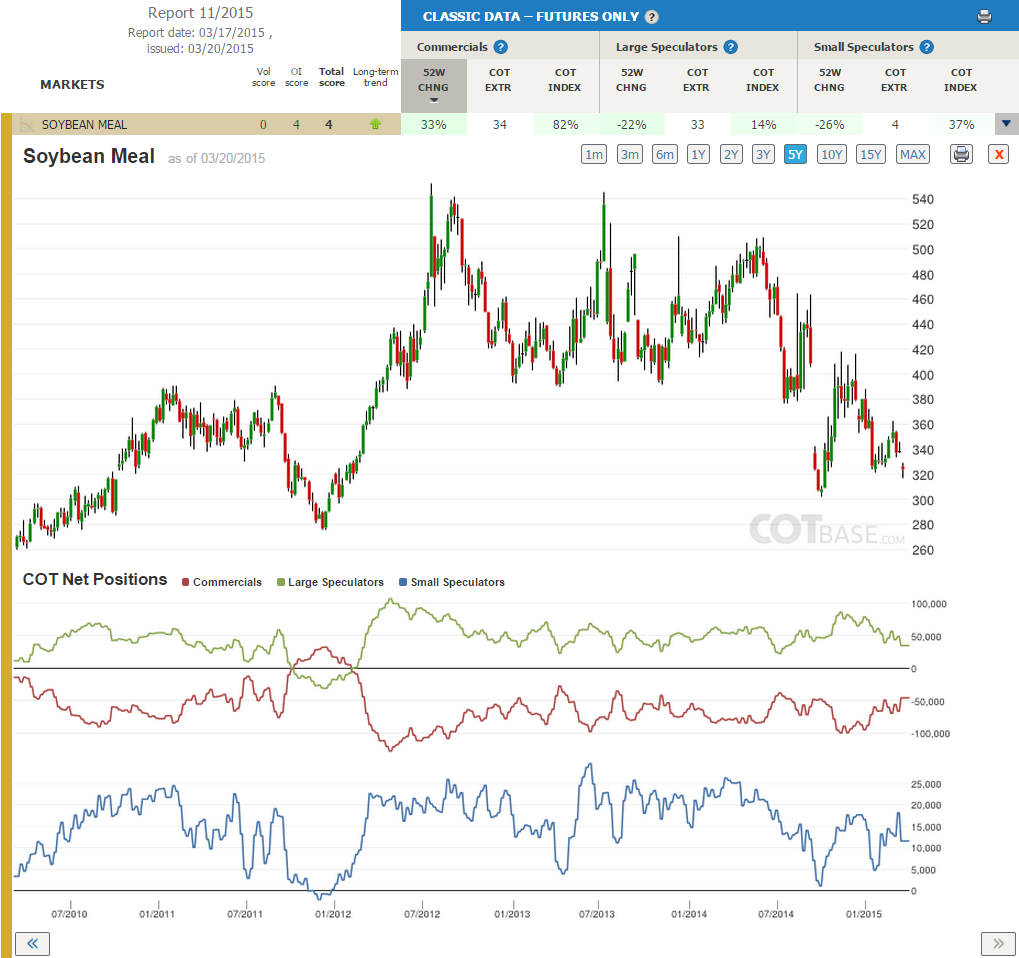Image resolution: width=1019 pixels, height=958 pixels.
Task: Go to the previous page arrow
Action: [x=32, y=943]
